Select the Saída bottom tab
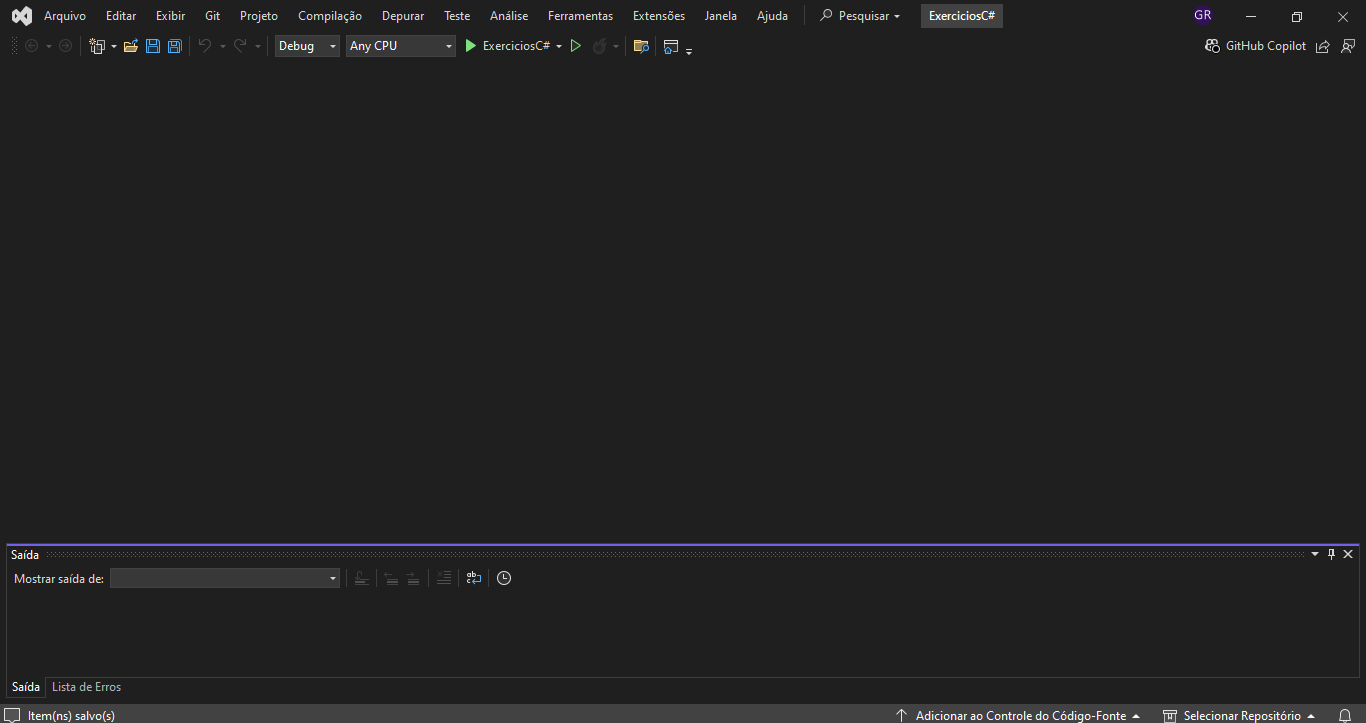1366x723 pixels. pos(26,687)
